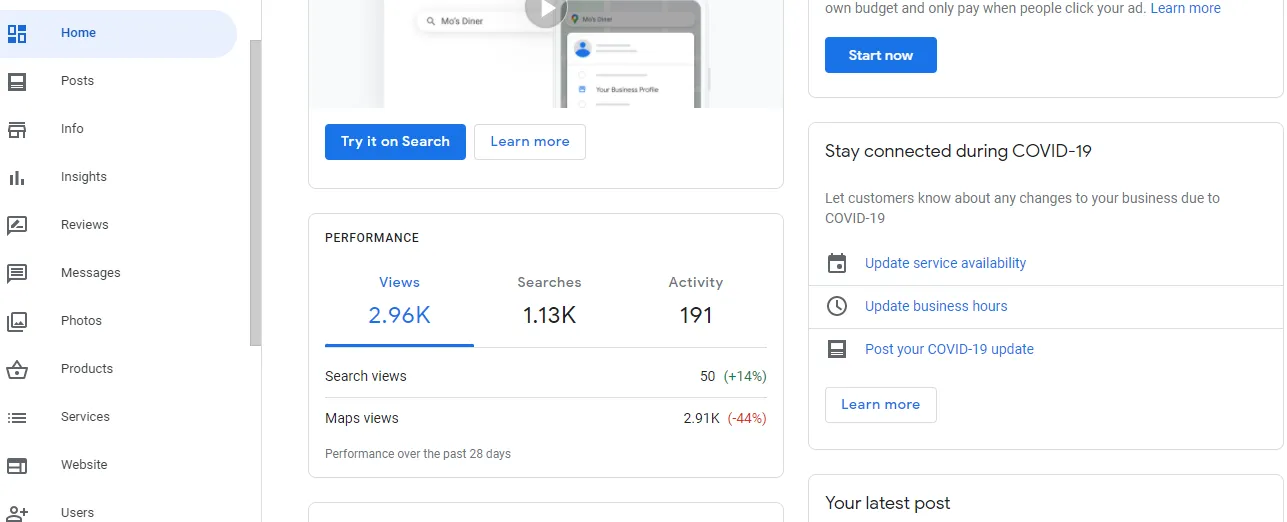Click 'Performance over the past 28 days' note
The image size is (1287, 522).
point(418,454)
